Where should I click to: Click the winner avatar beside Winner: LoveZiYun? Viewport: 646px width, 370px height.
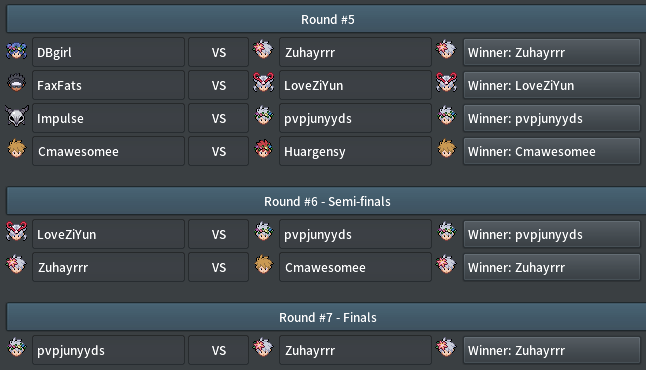tap(447, 83)
